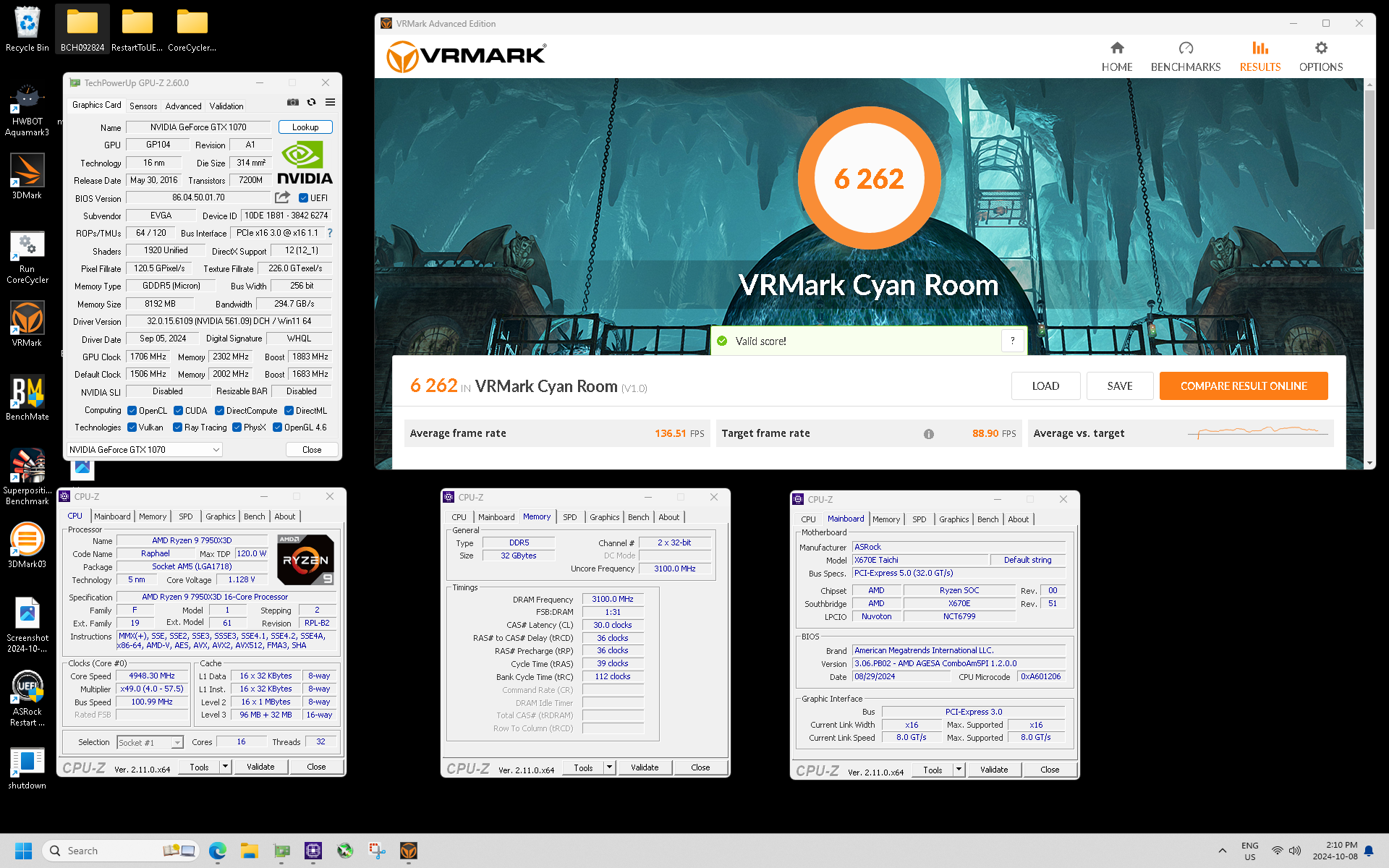Click COMPARE RESULT ONLINE button
The width and height of the screenshot is (1389, 868).
[1244, 386]
